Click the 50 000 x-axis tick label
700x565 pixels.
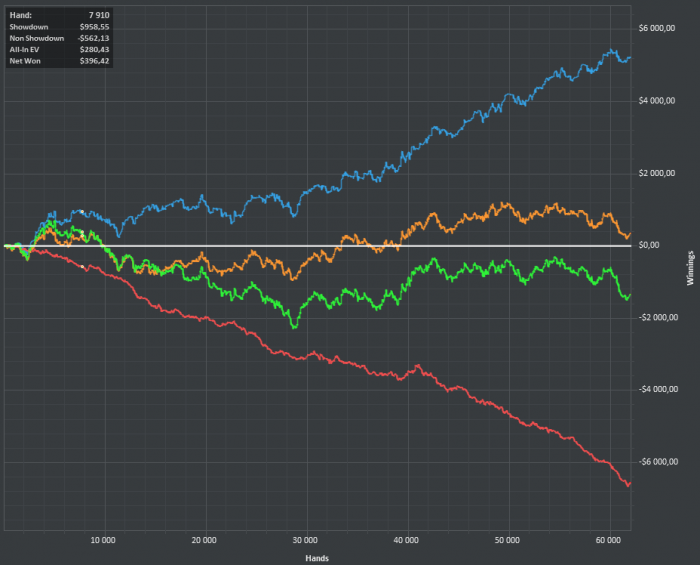point(507,540)
